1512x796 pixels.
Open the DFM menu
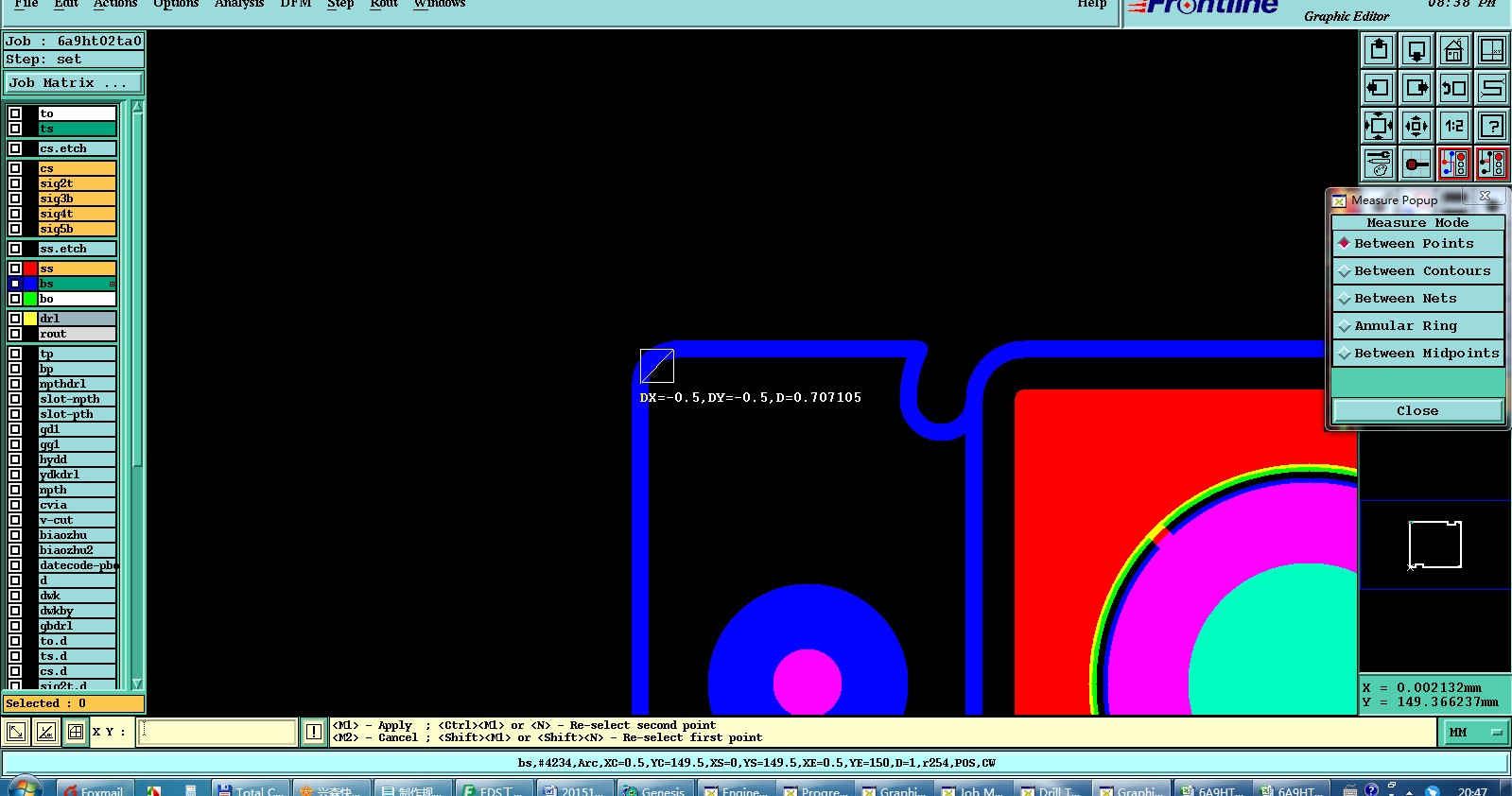pyautogui.click(x=296, y=4)
